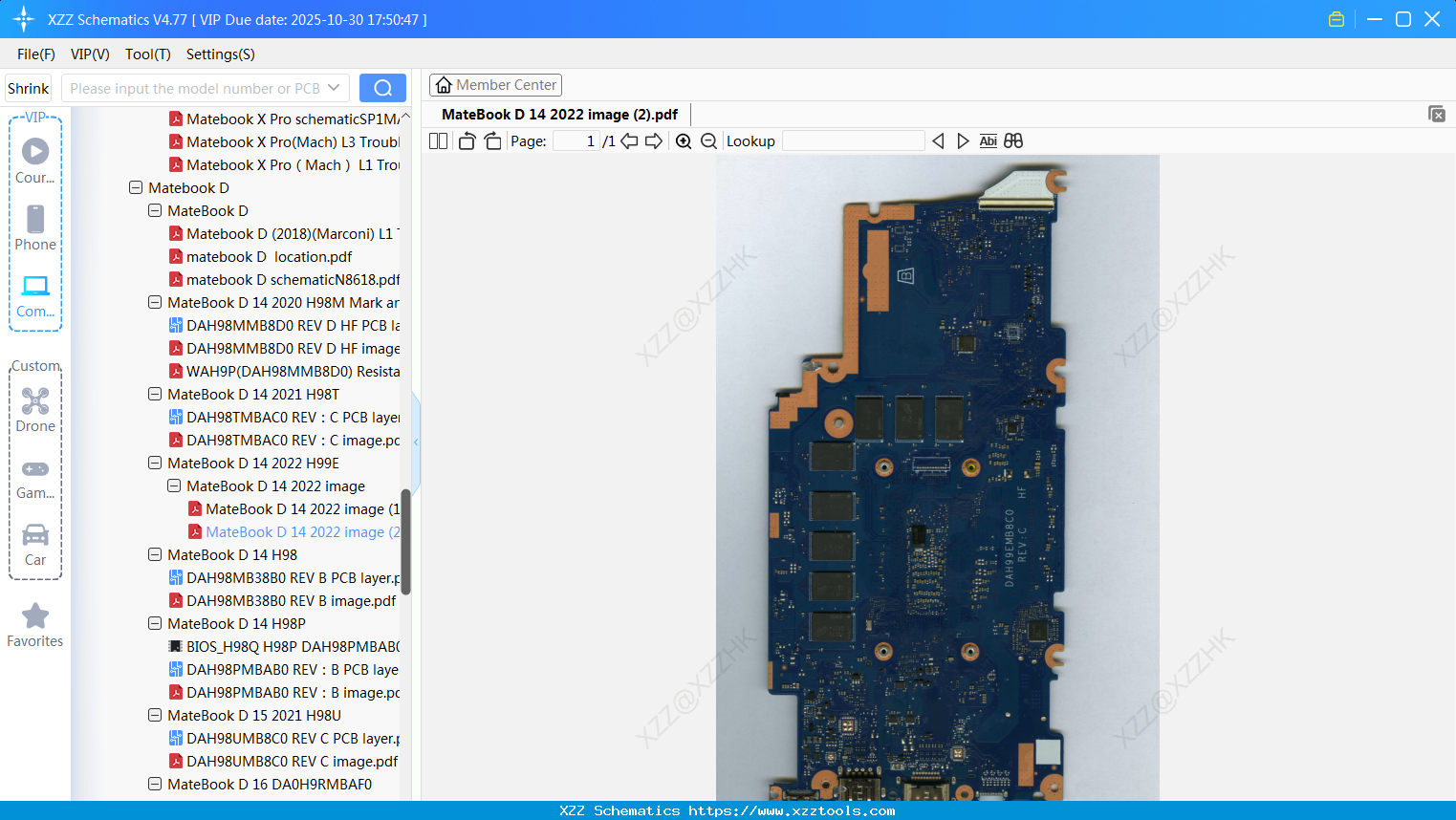This screenshot has height=820, width=1456.
Task: Click the Shrink button
Action: 28,88
